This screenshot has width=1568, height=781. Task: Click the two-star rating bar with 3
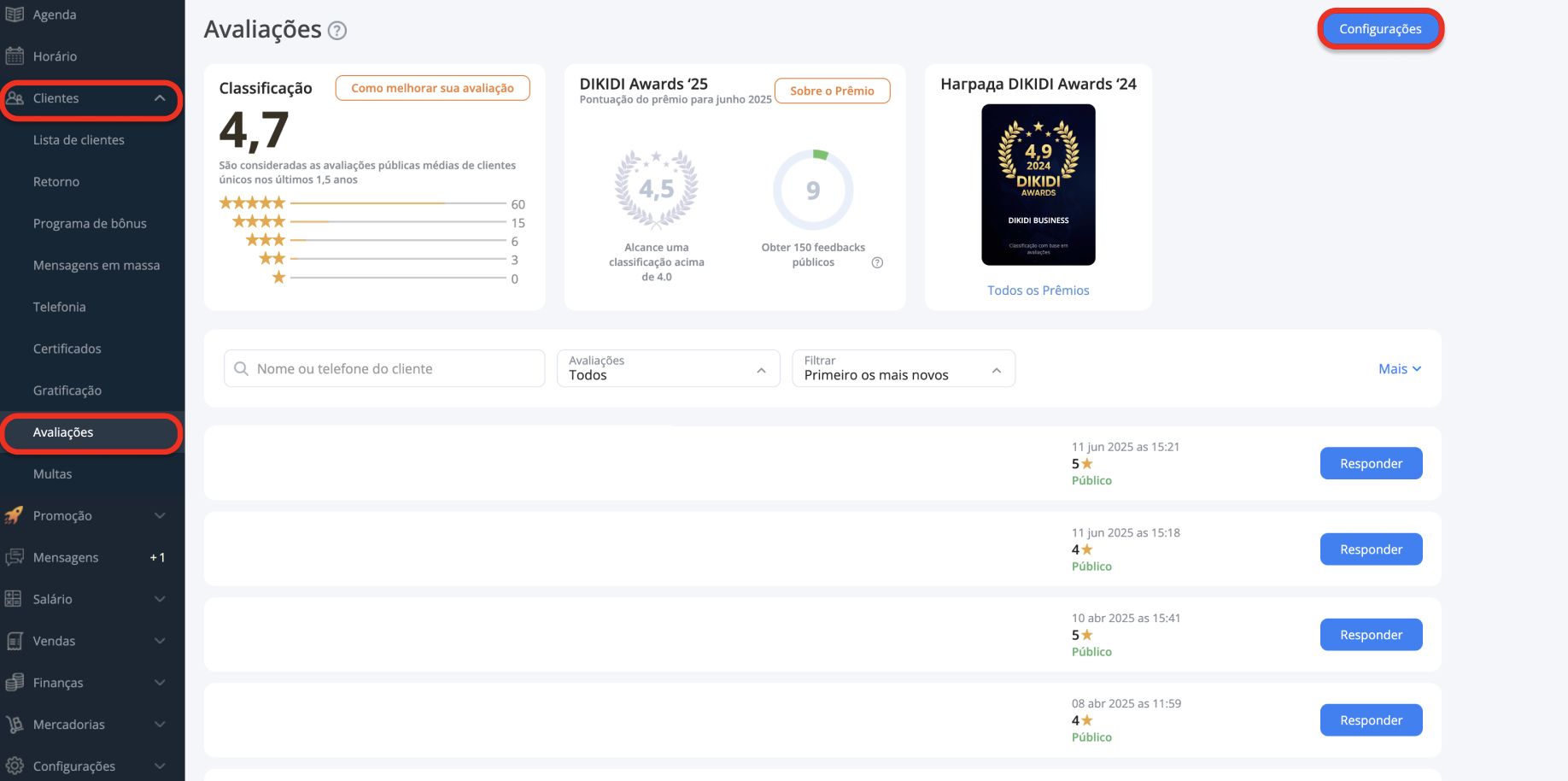tap(398, 259)
